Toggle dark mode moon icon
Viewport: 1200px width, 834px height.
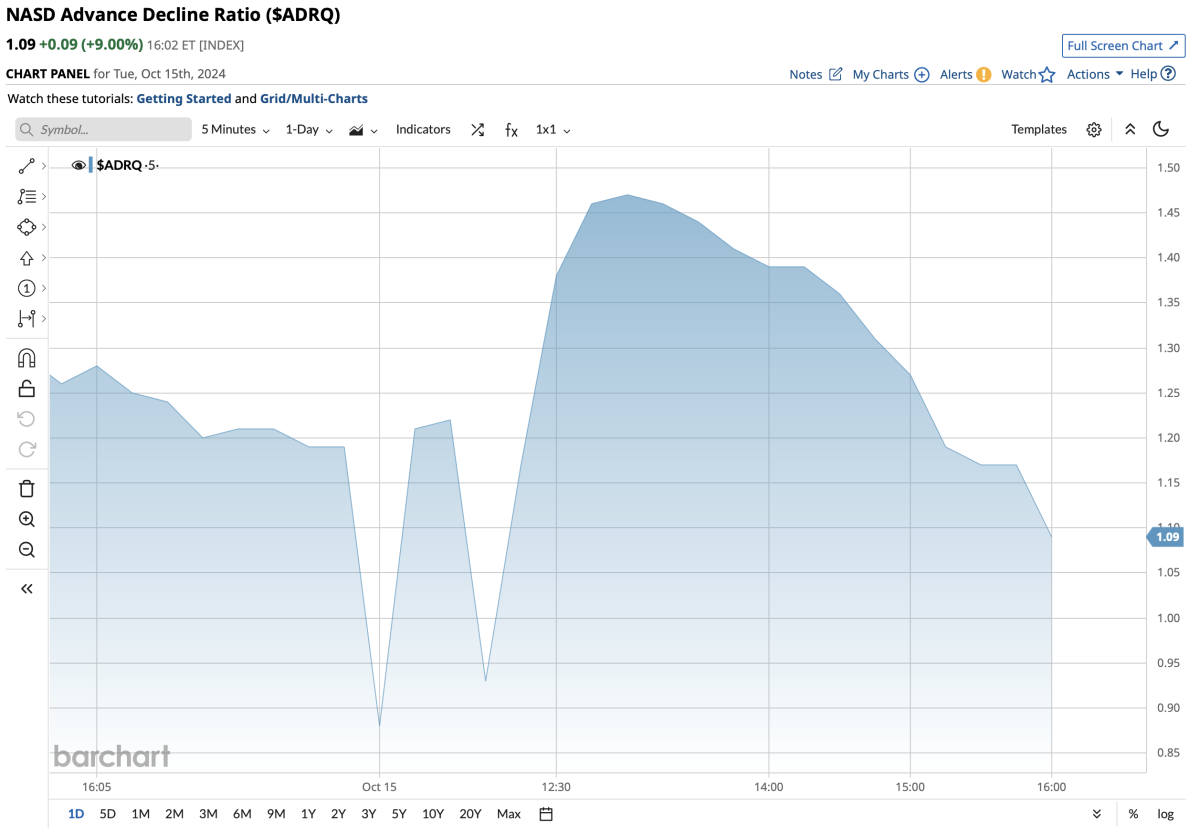coord(1161,129)
